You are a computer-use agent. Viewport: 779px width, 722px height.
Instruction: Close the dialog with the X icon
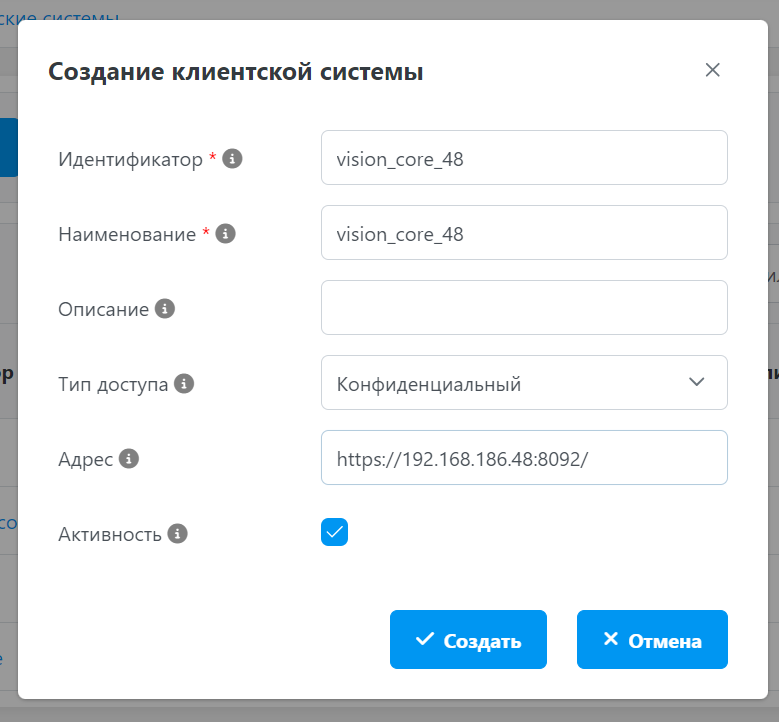coord(712,70)
